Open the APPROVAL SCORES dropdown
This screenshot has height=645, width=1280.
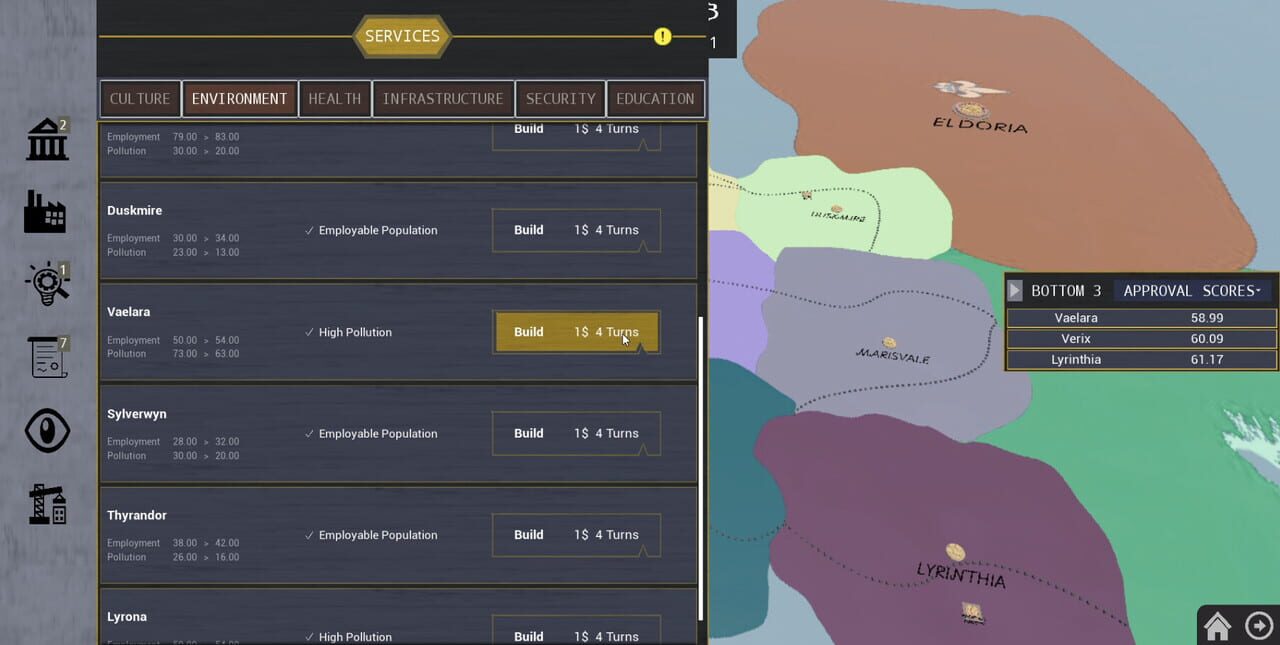1192,290
